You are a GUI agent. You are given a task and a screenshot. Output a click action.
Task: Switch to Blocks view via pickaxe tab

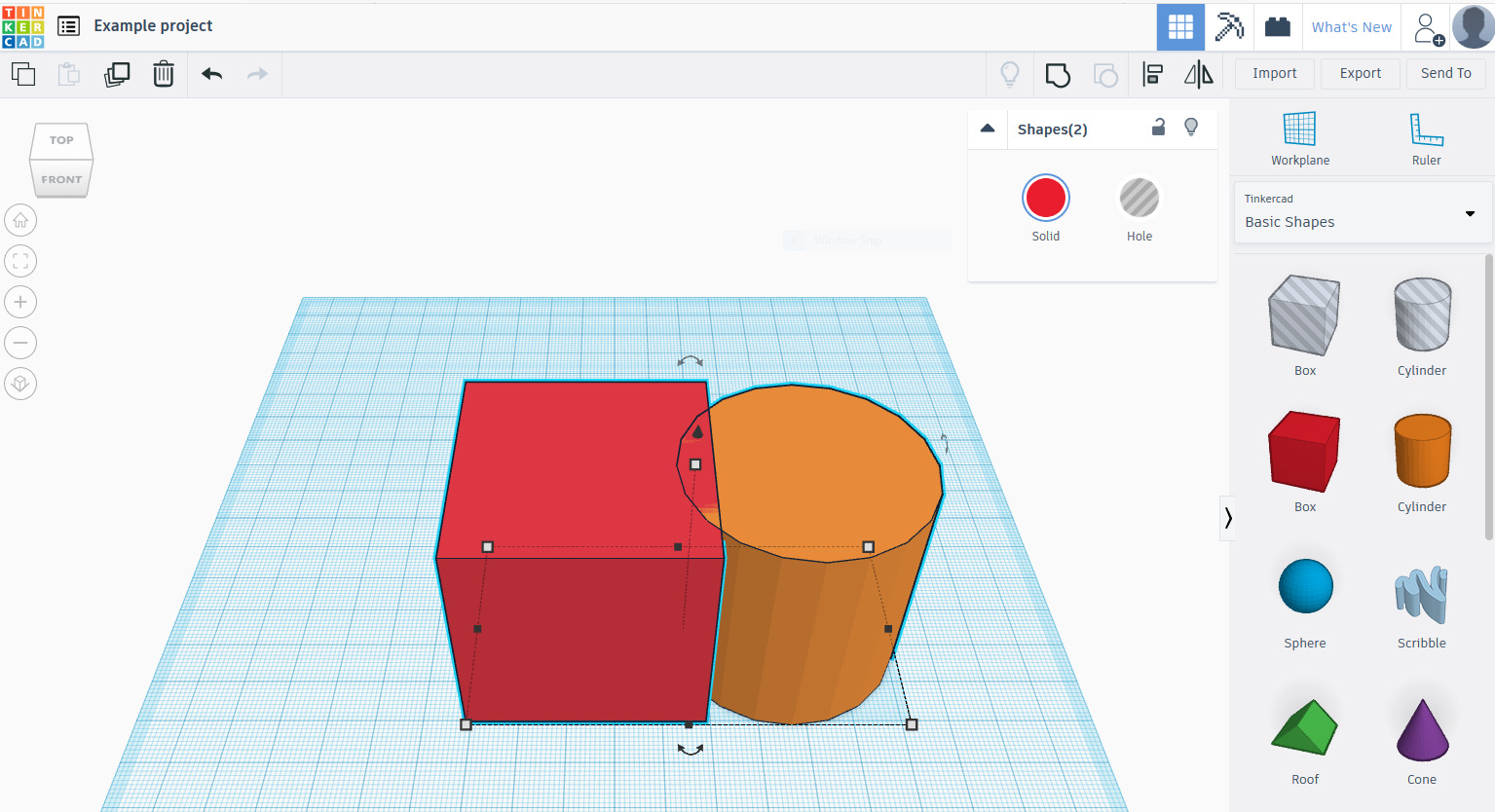coord(1229,26)
